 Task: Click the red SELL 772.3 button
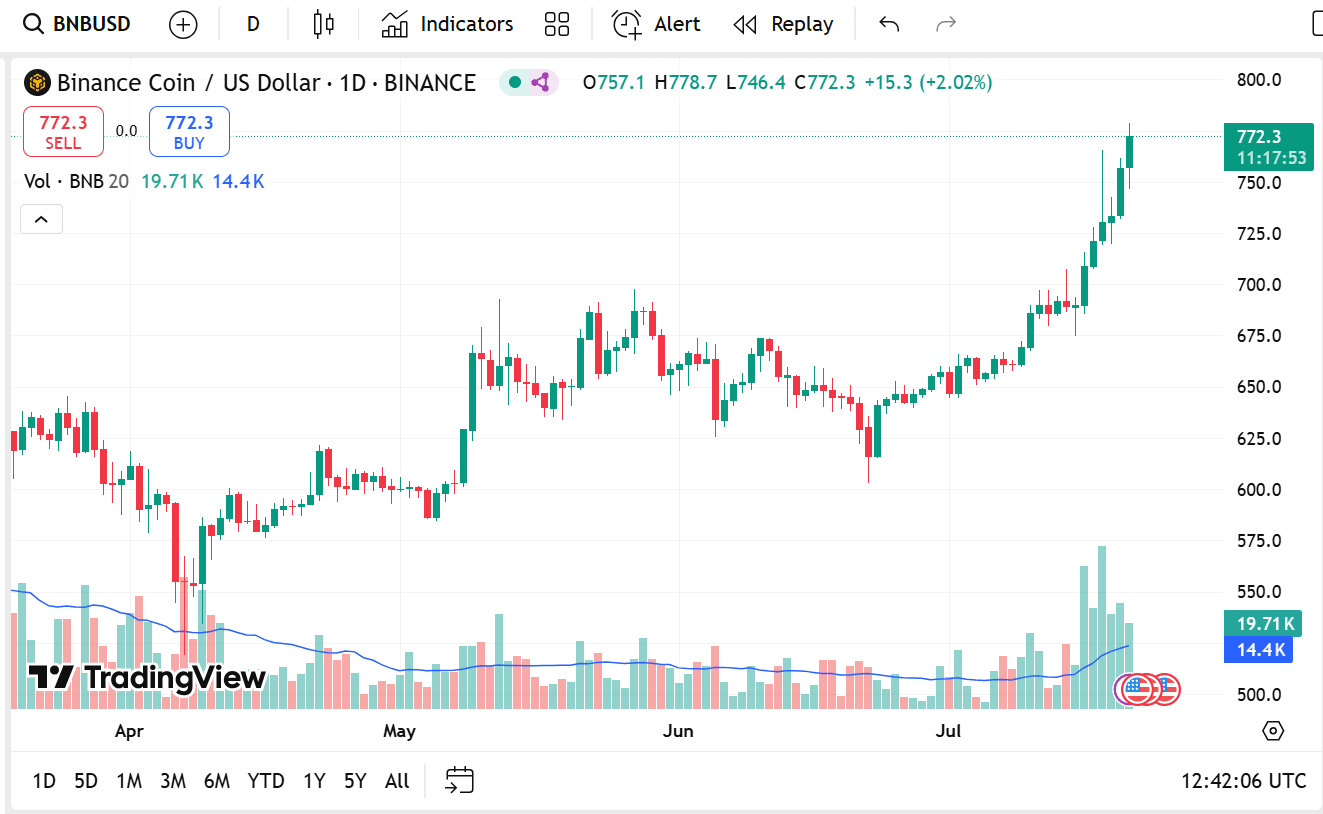(63, 132)
